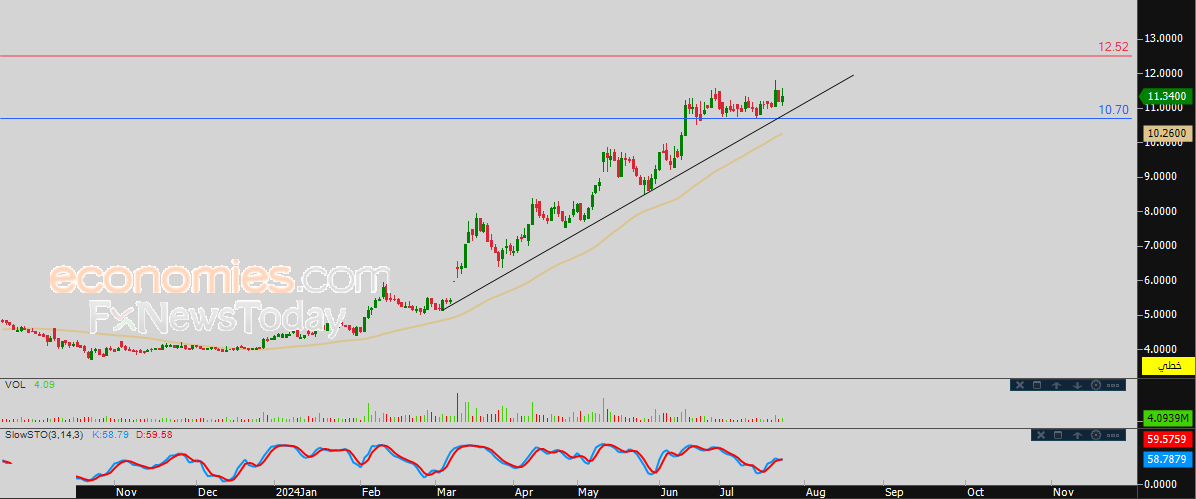
Task: Click the 13.0000 price axis label
Action: pyautogui.click(x=1165, y=38)
